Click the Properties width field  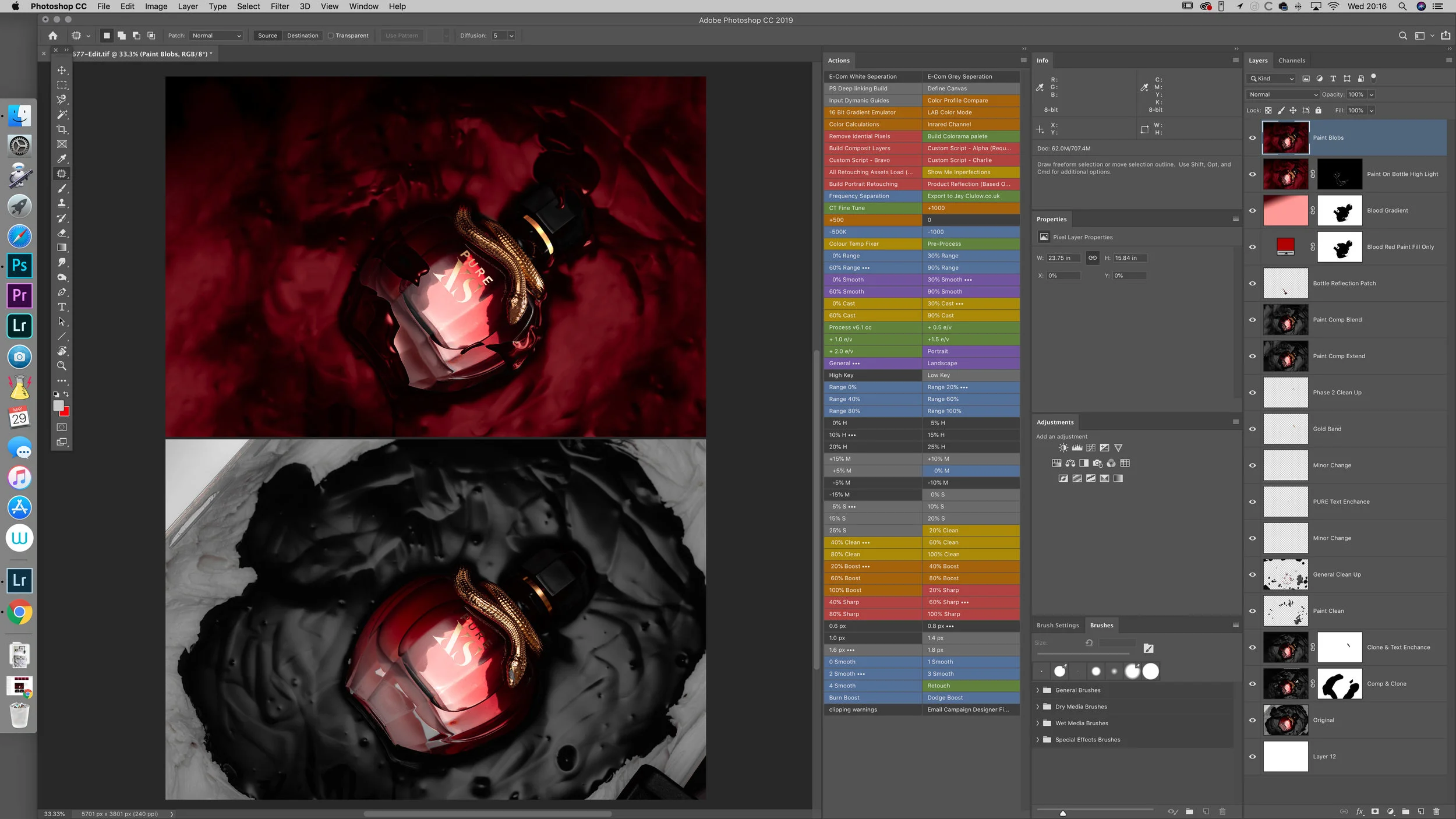pyautogui.click(x=1063, y=258)
